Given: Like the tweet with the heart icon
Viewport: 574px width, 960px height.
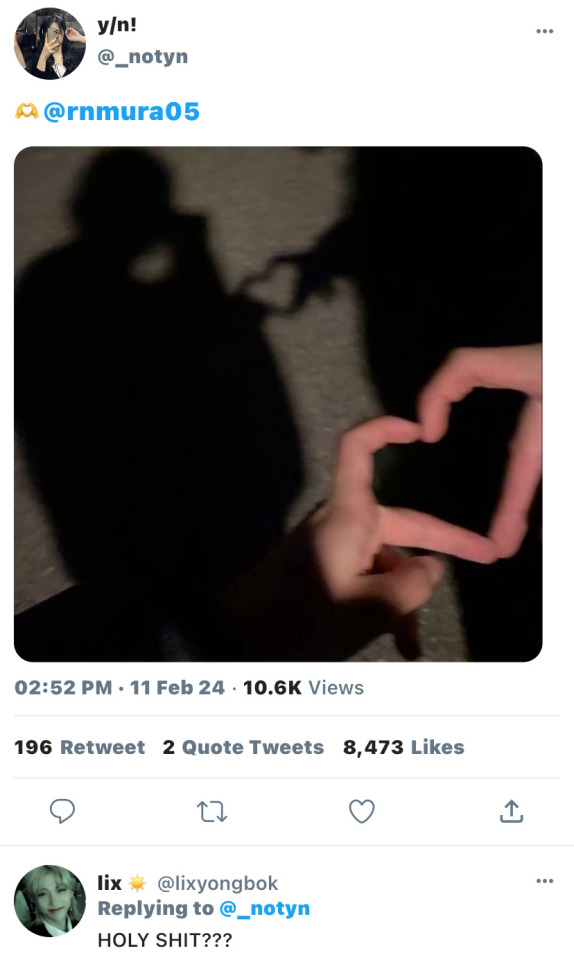Looking at the screenshot, I should 362,811.
